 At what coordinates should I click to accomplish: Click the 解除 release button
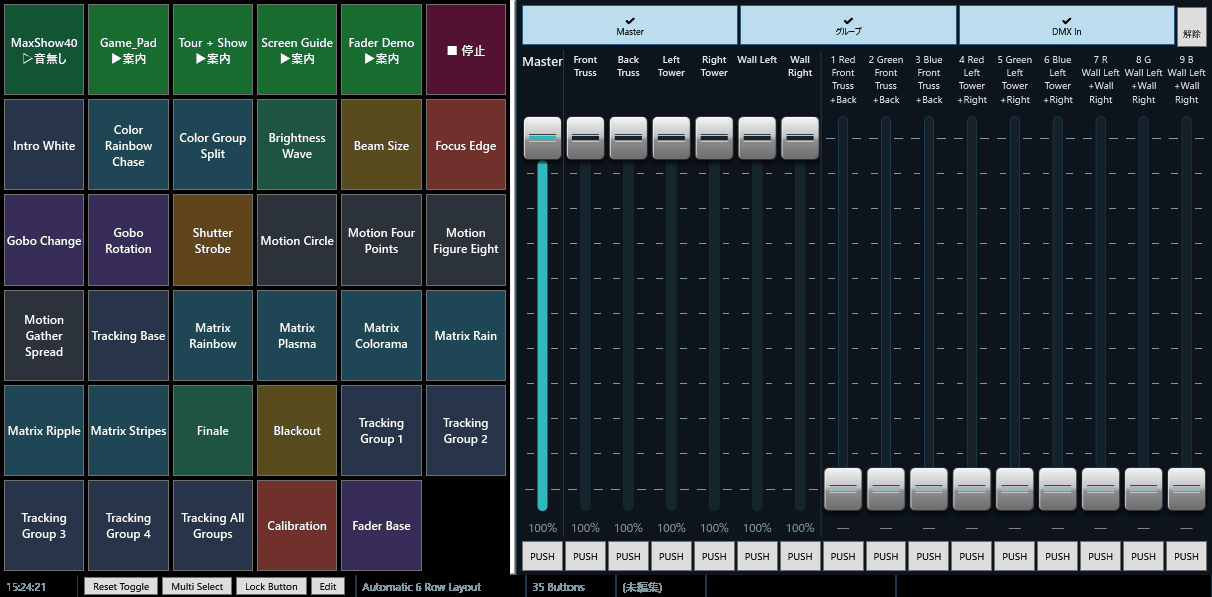pyautogui.click(x=1192, y=27)
